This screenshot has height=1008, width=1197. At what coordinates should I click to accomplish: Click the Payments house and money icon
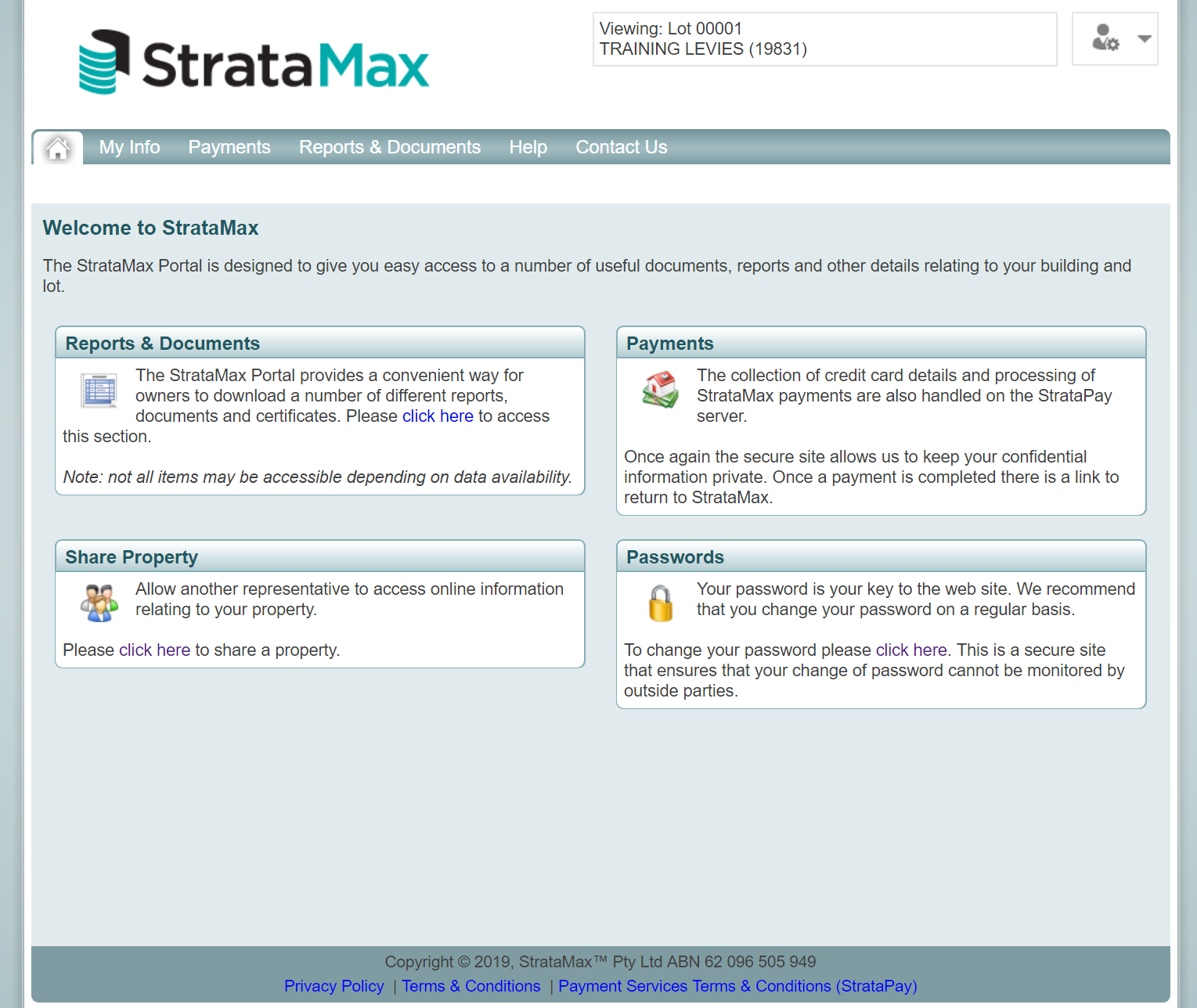[660, 389]
